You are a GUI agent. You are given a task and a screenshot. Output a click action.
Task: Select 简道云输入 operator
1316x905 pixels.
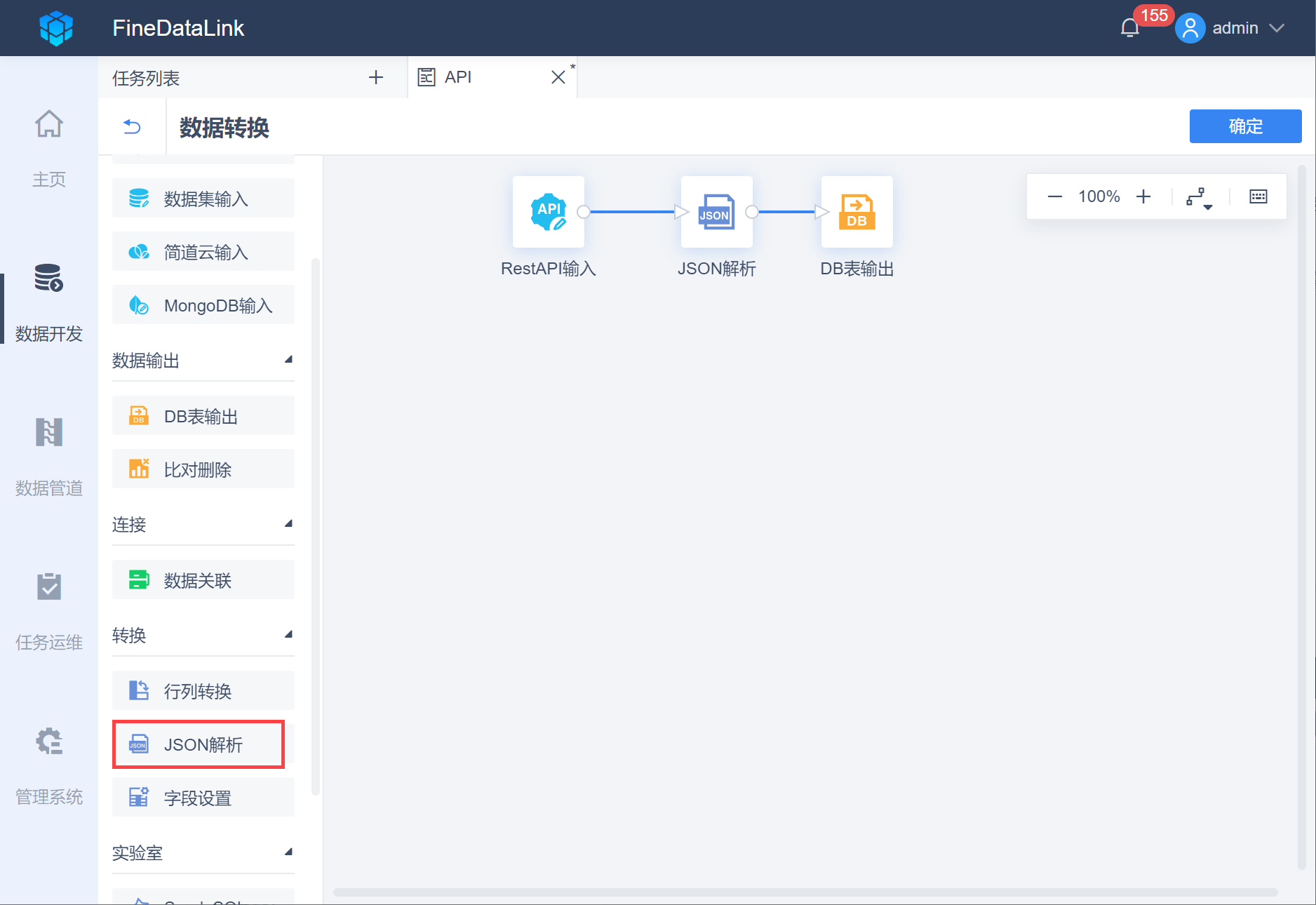(x=203, y=252)
